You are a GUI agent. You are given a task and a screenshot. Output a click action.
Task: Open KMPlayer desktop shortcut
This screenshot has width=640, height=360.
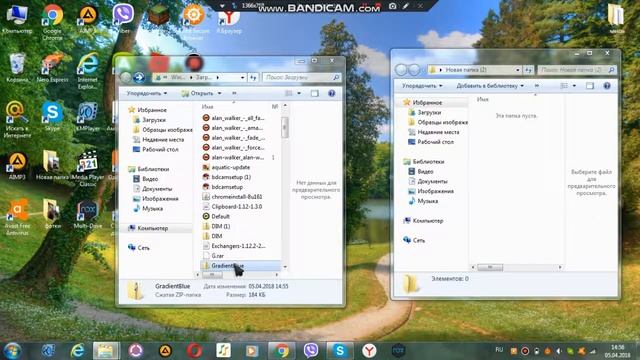pyautogui.click(x=88, y=116)
